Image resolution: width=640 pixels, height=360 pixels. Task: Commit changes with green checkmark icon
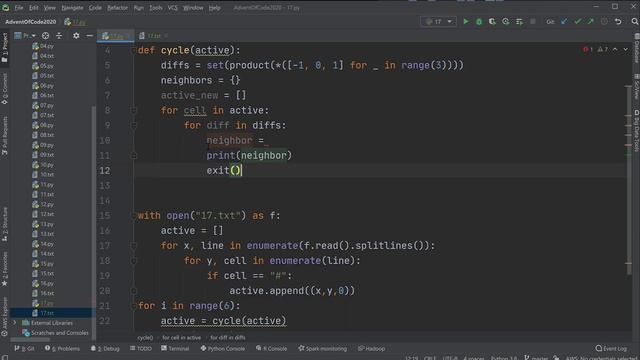pos(578,22)
